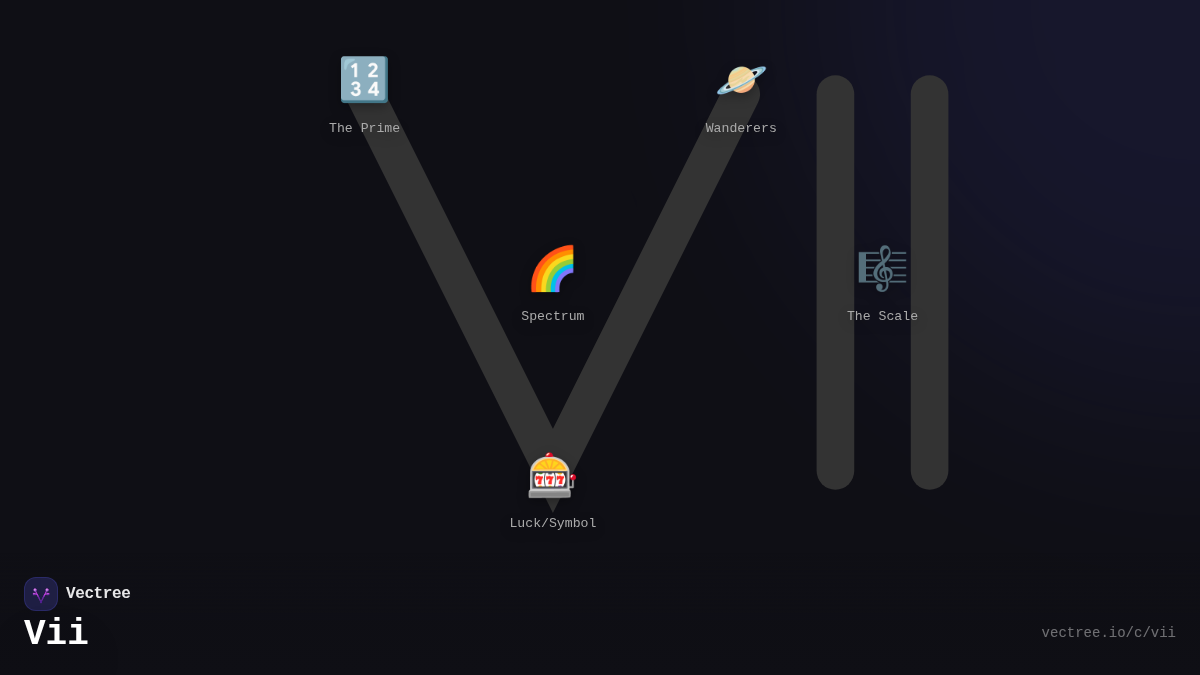This screenshot has height=675, width=1200.
Task: Select the slot machine Luck/Symbol icon
Action: point(552,476)
